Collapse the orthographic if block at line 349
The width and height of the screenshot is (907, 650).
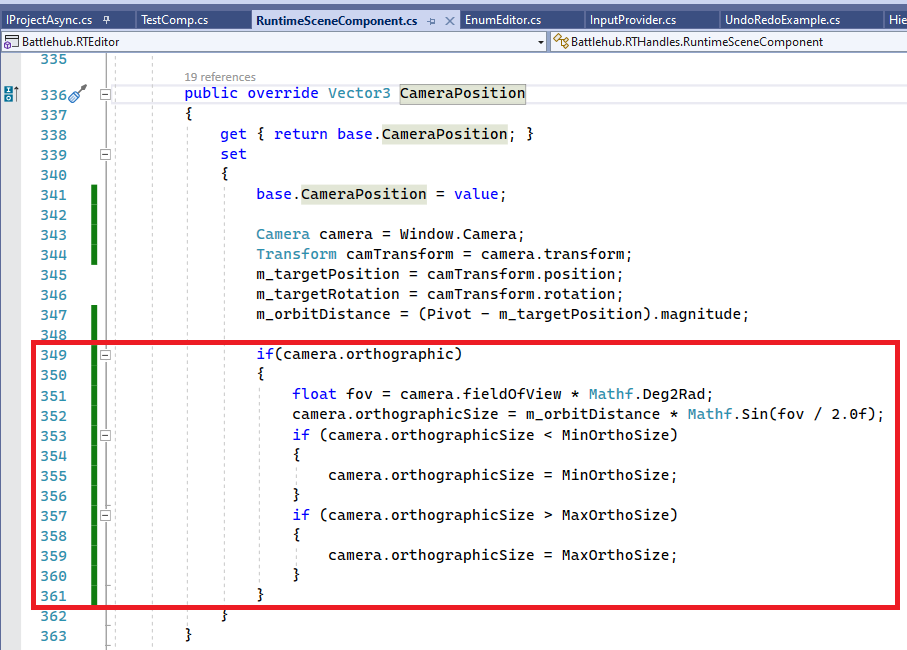point(105,354)
